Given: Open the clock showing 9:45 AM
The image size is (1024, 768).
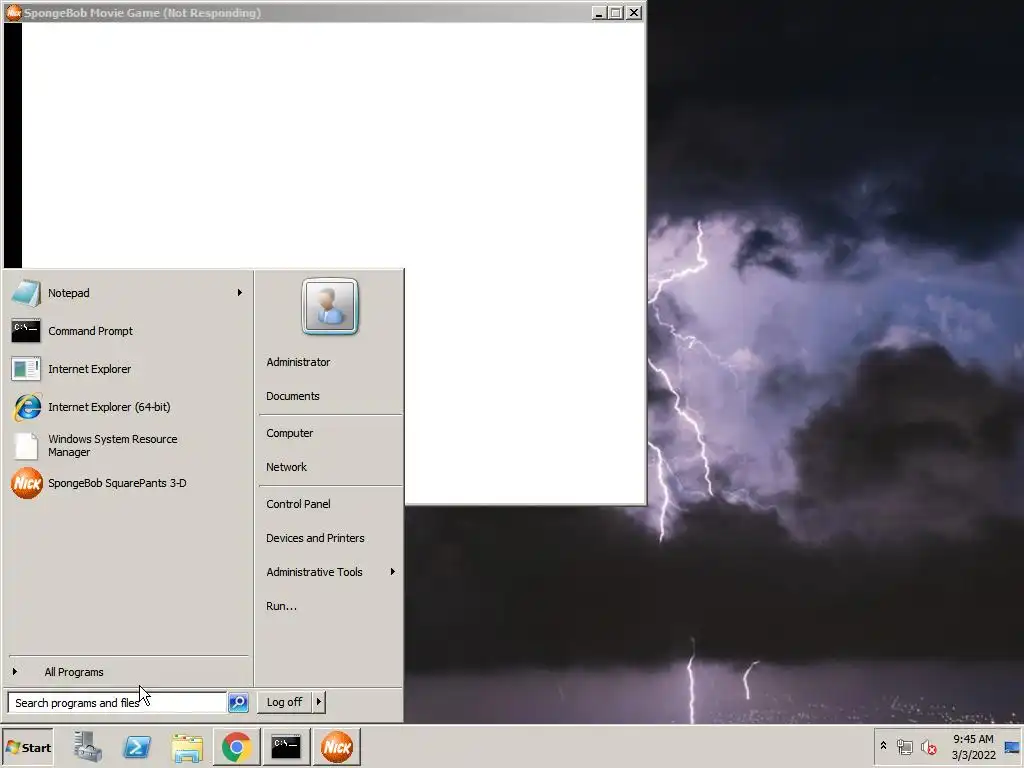Looking at the screenshot, I should point(973,747).
